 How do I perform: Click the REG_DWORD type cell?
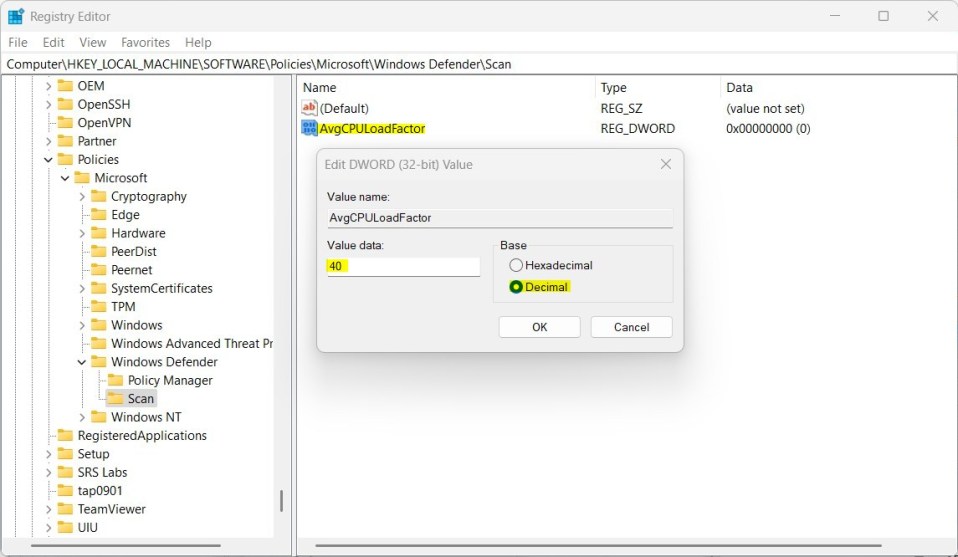pyautogui.click(x=637, y=128)
